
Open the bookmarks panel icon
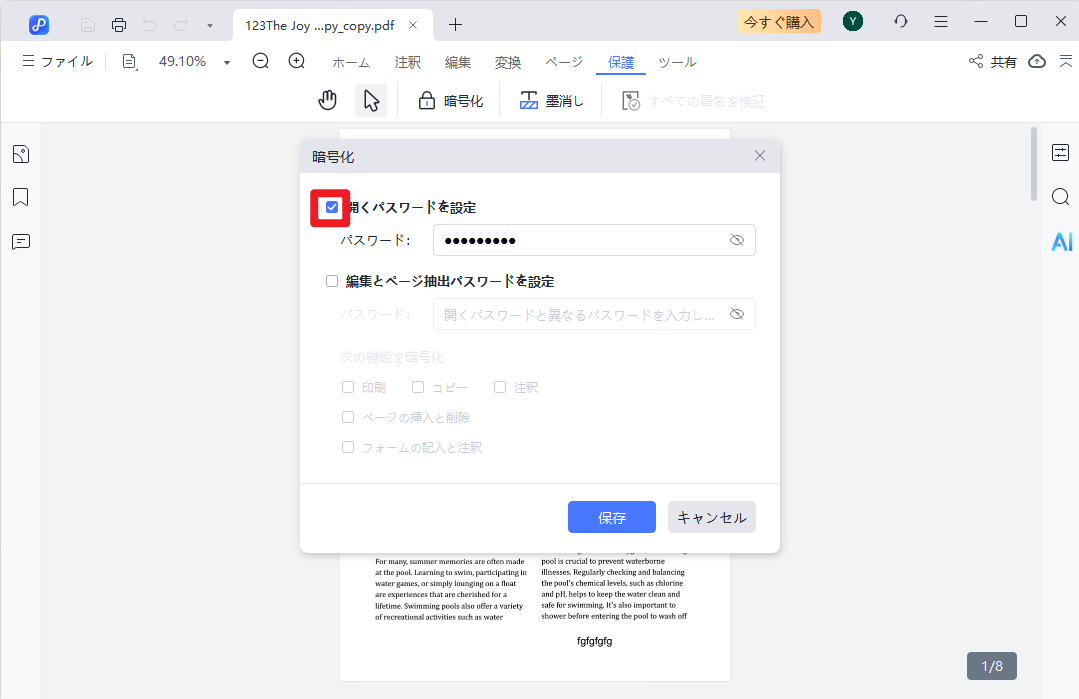21,197
